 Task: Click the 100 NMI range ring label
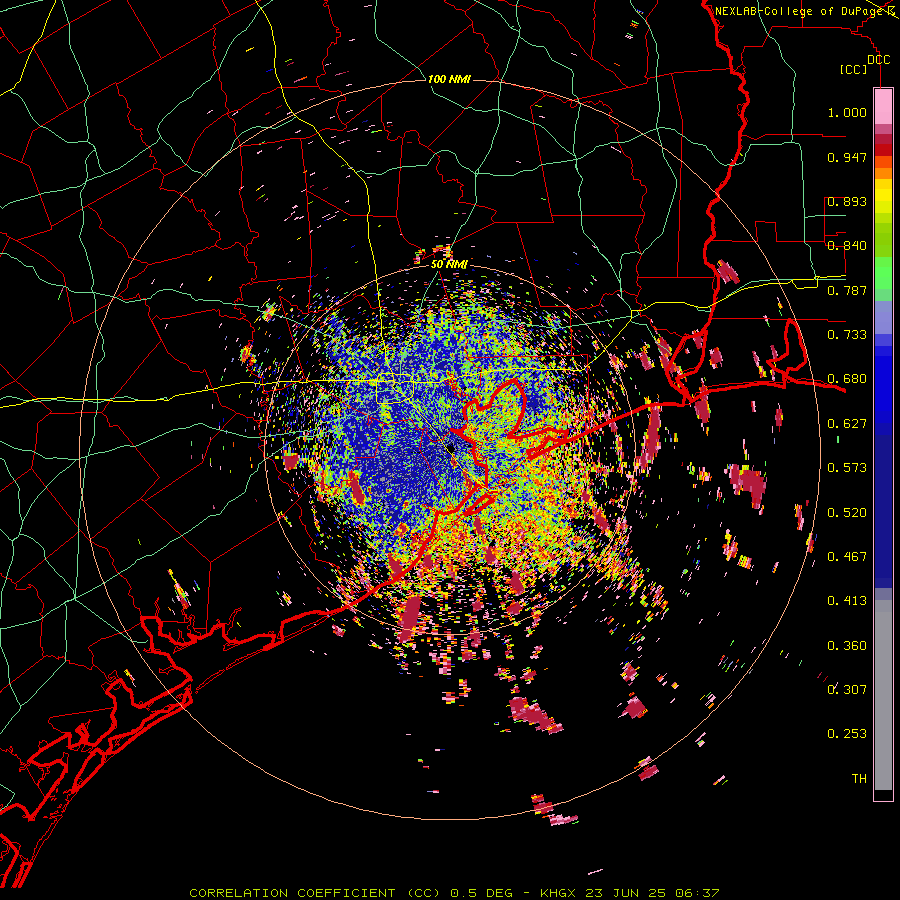(449, 79)
